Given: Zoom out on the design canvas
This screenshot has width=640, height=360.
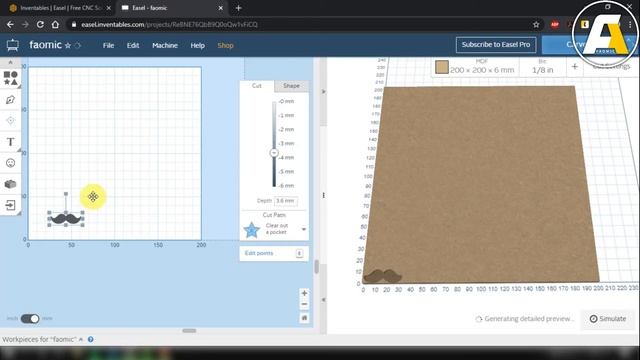Looking at the screenshot, I should click(304, 304).
